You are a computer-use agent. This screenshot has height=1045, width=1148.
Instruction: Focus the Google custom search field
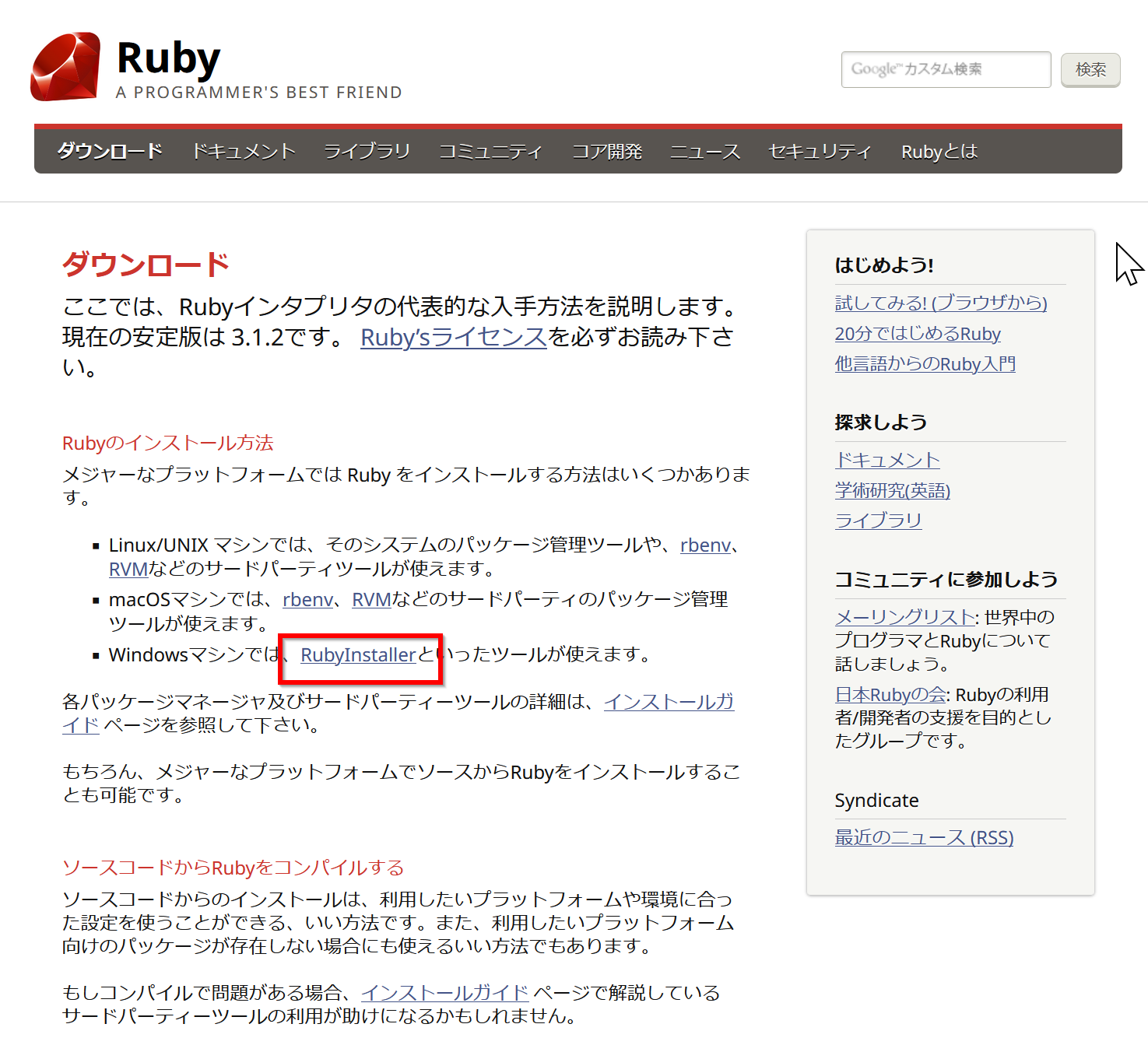[x=945, y=70]
